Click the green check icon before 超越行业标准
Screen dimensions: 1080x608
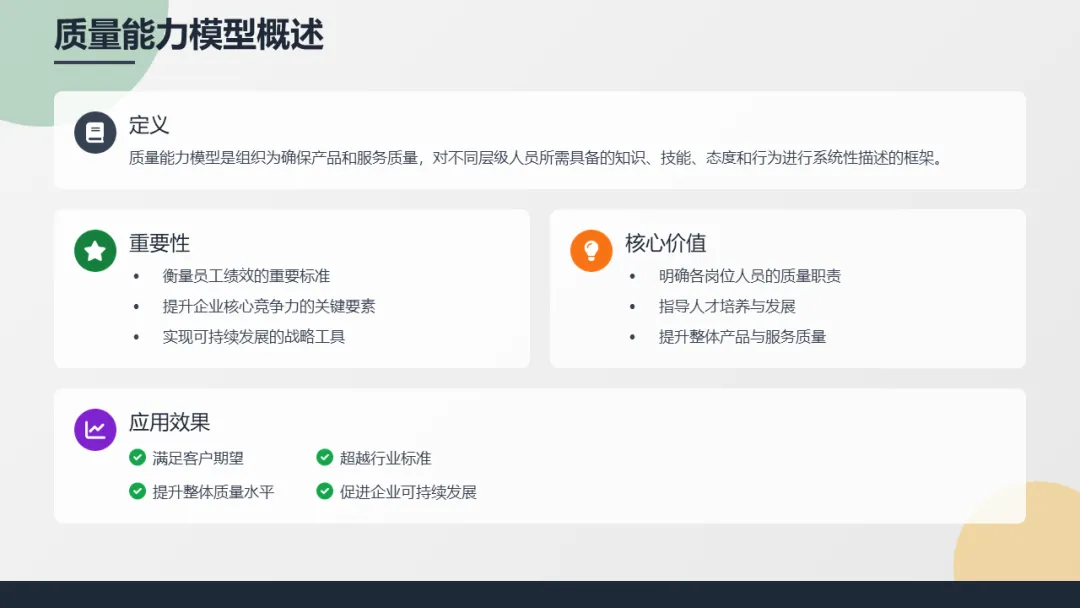(x=324, y=457)
